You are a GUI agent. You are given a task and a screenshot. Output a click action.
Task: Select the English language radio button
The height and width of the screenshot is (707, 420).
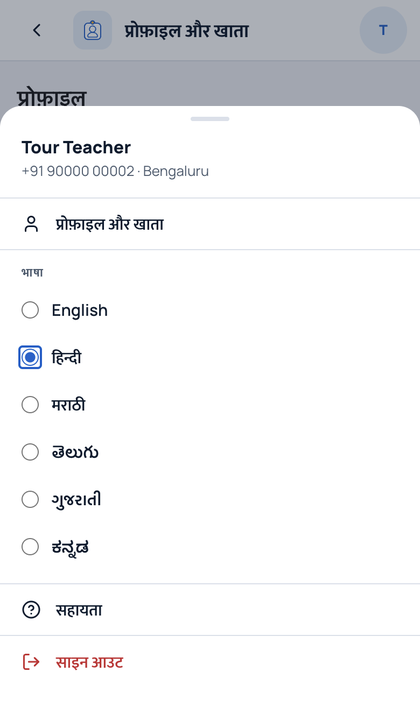click(x=30, y=310)
